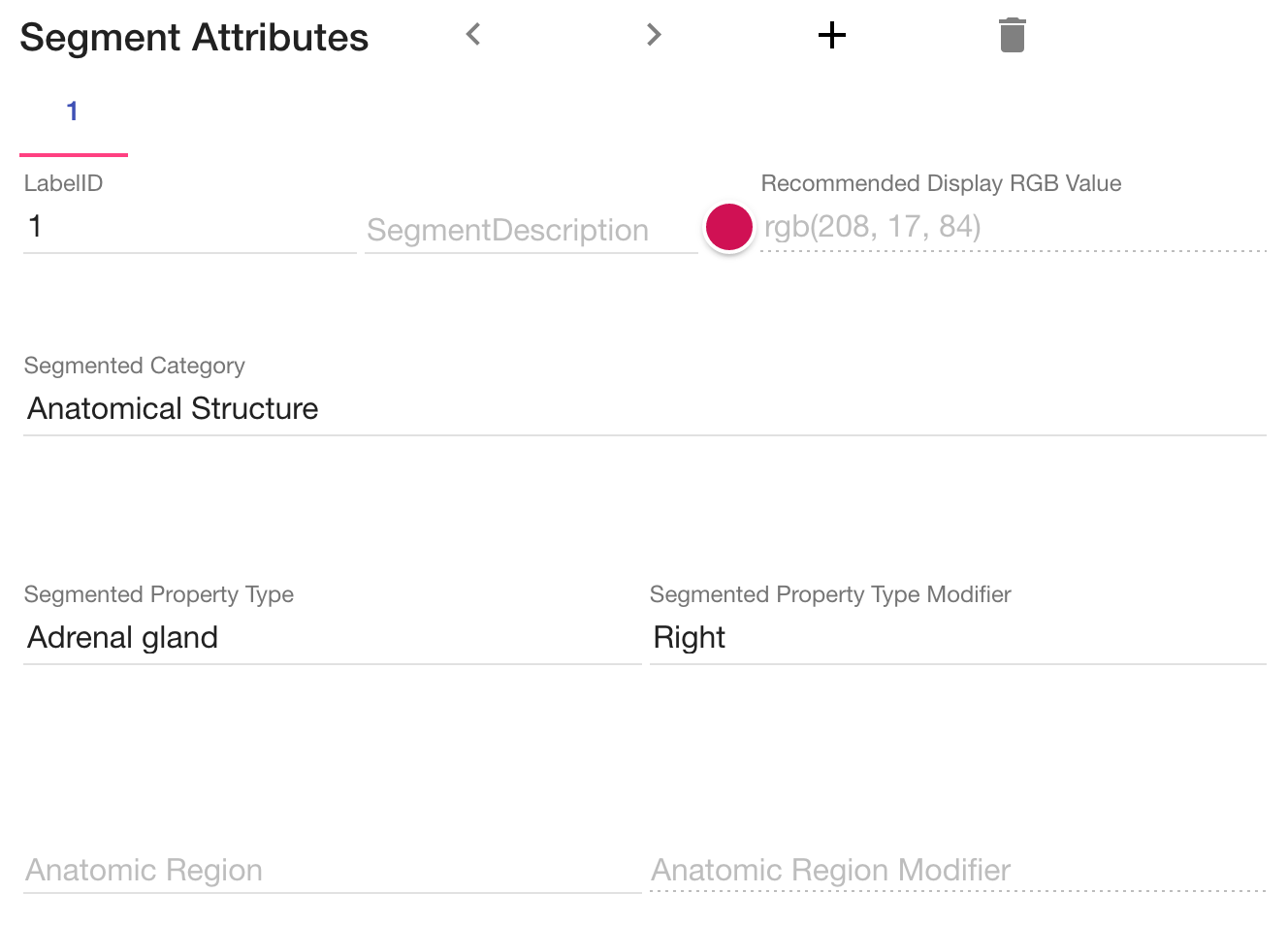This screenshot has width=1288, height=925.
Task: Open the crimson color swatch picker
Action: tap(729, 228)
